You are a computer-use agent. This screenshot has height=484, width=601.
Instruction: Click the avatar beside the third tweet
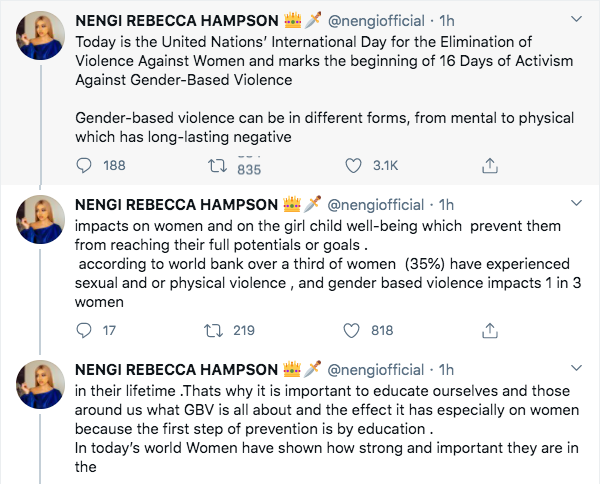[38, 386]
